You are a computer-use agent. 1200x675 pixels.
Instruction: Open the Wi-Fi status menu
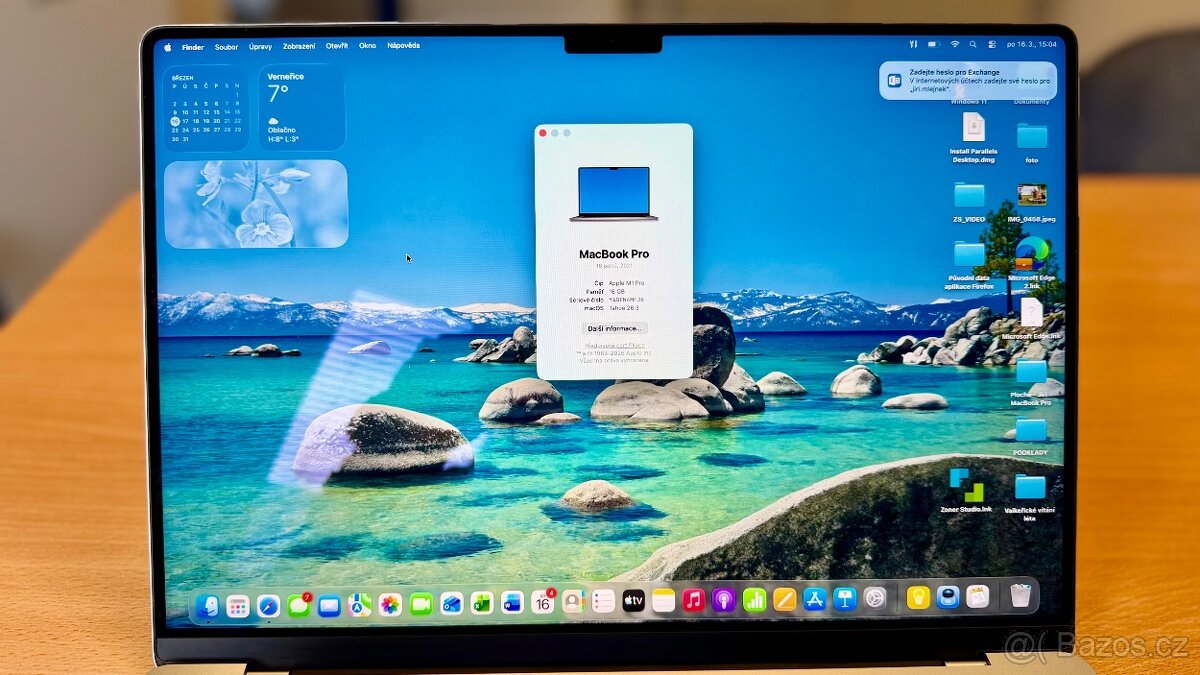coord(956,44)
